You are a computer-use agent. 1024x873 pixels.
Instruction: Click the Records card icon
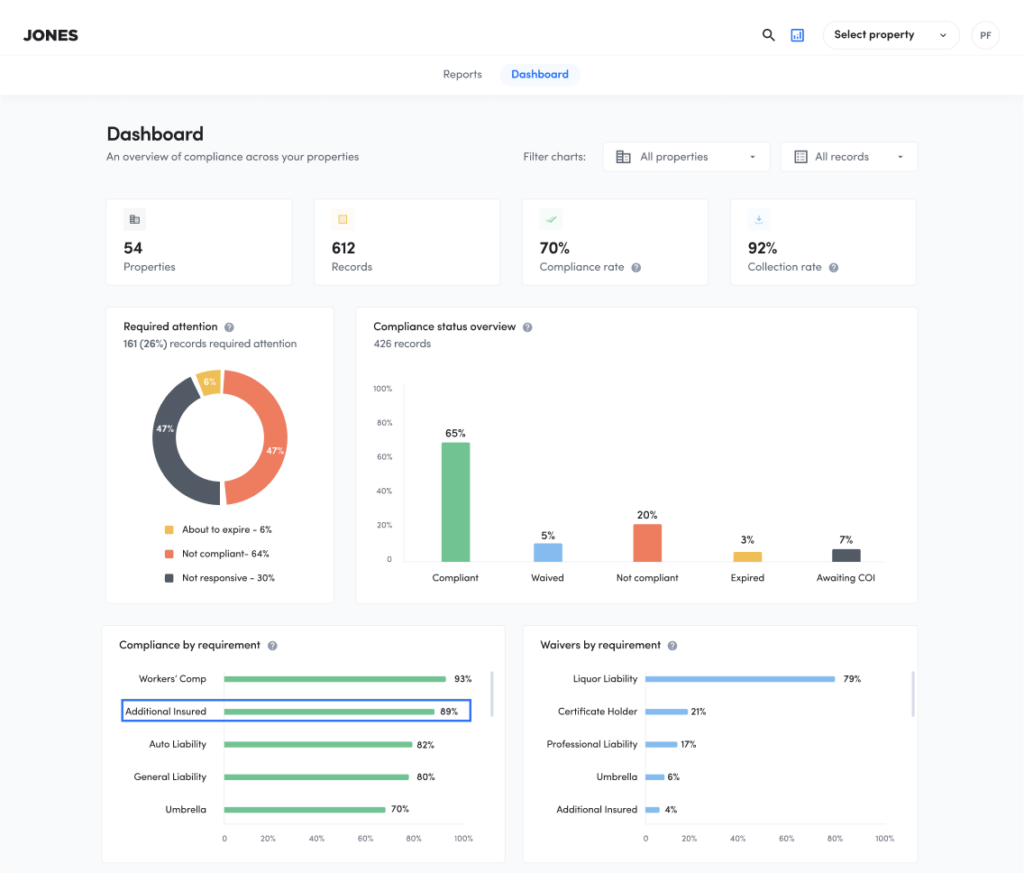point(343,219)
